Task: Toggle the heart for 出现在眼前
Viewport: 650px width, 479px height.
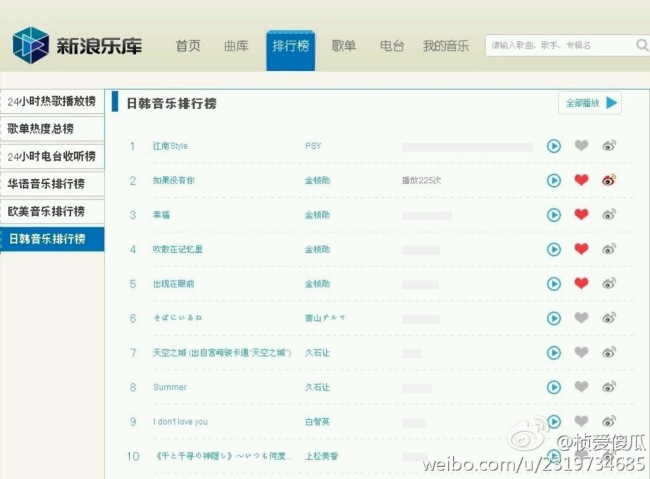Action: 581,283
